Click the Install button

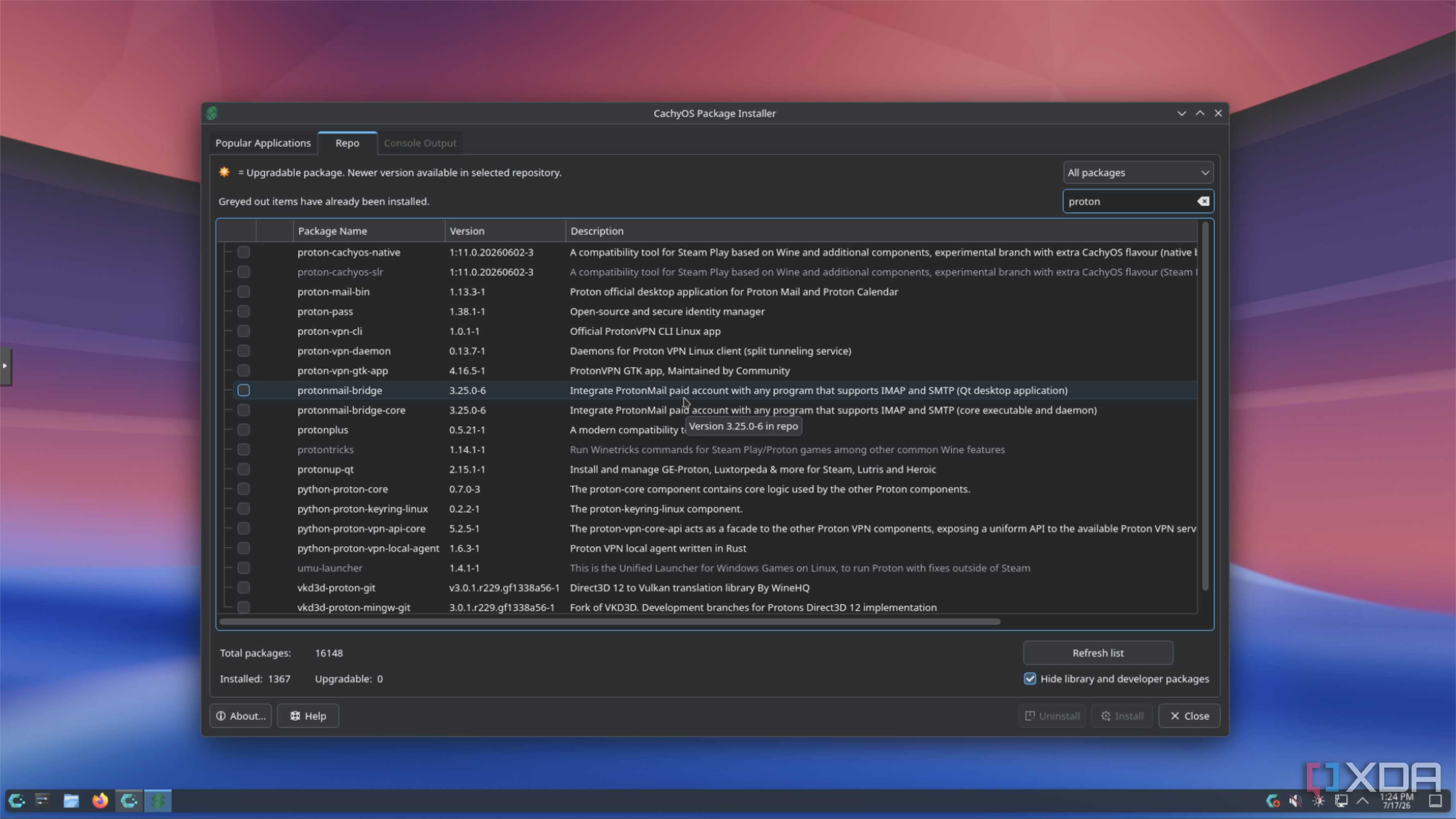point(1122,716)
